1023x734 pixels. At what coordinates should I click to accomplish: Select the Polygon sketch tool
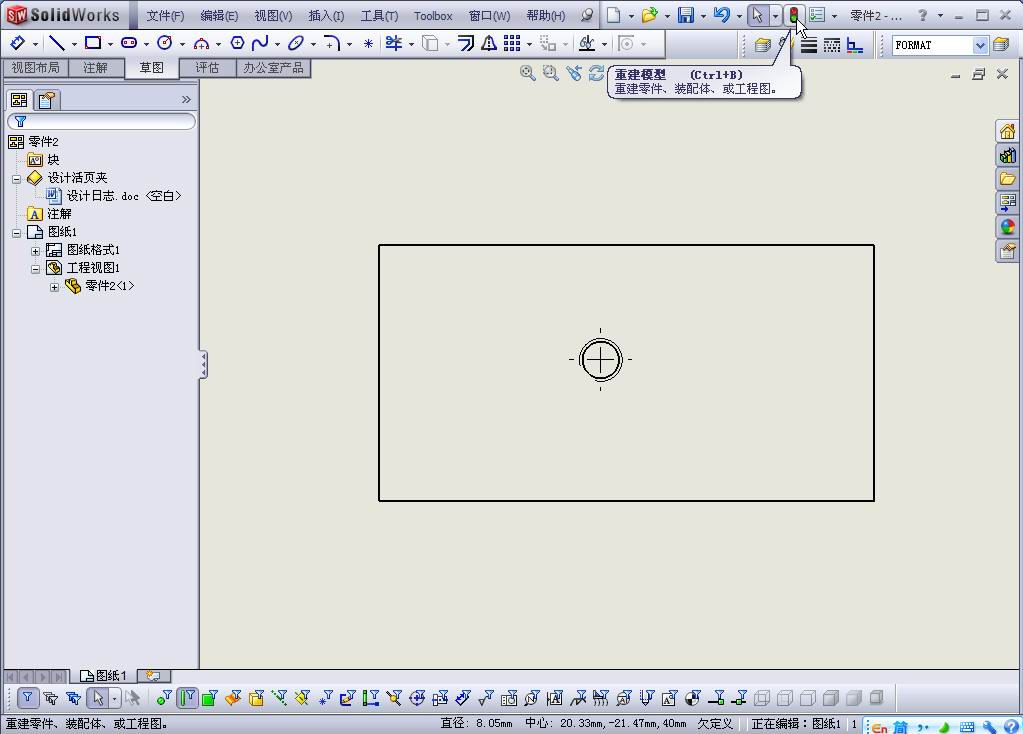(237, 43)
